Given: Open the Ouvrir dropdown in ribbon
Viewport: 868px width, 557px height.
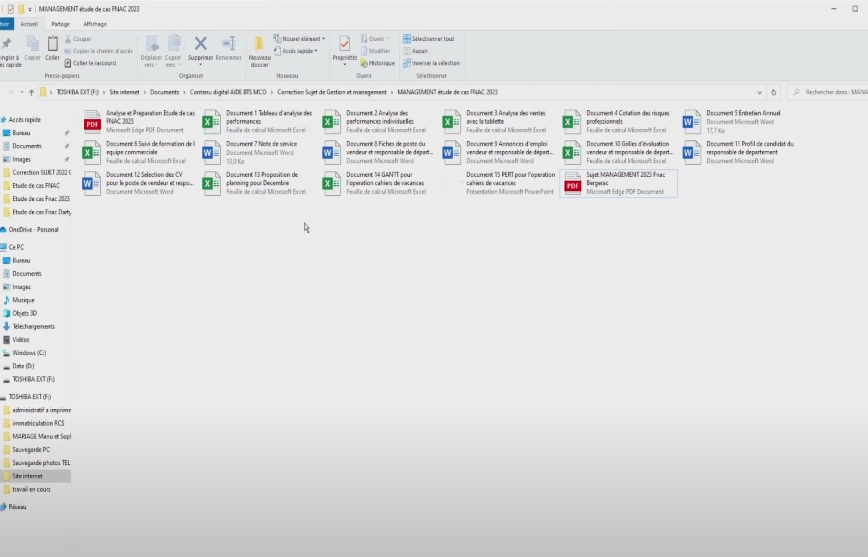Looking at the screenshot, I should [375, 39].
